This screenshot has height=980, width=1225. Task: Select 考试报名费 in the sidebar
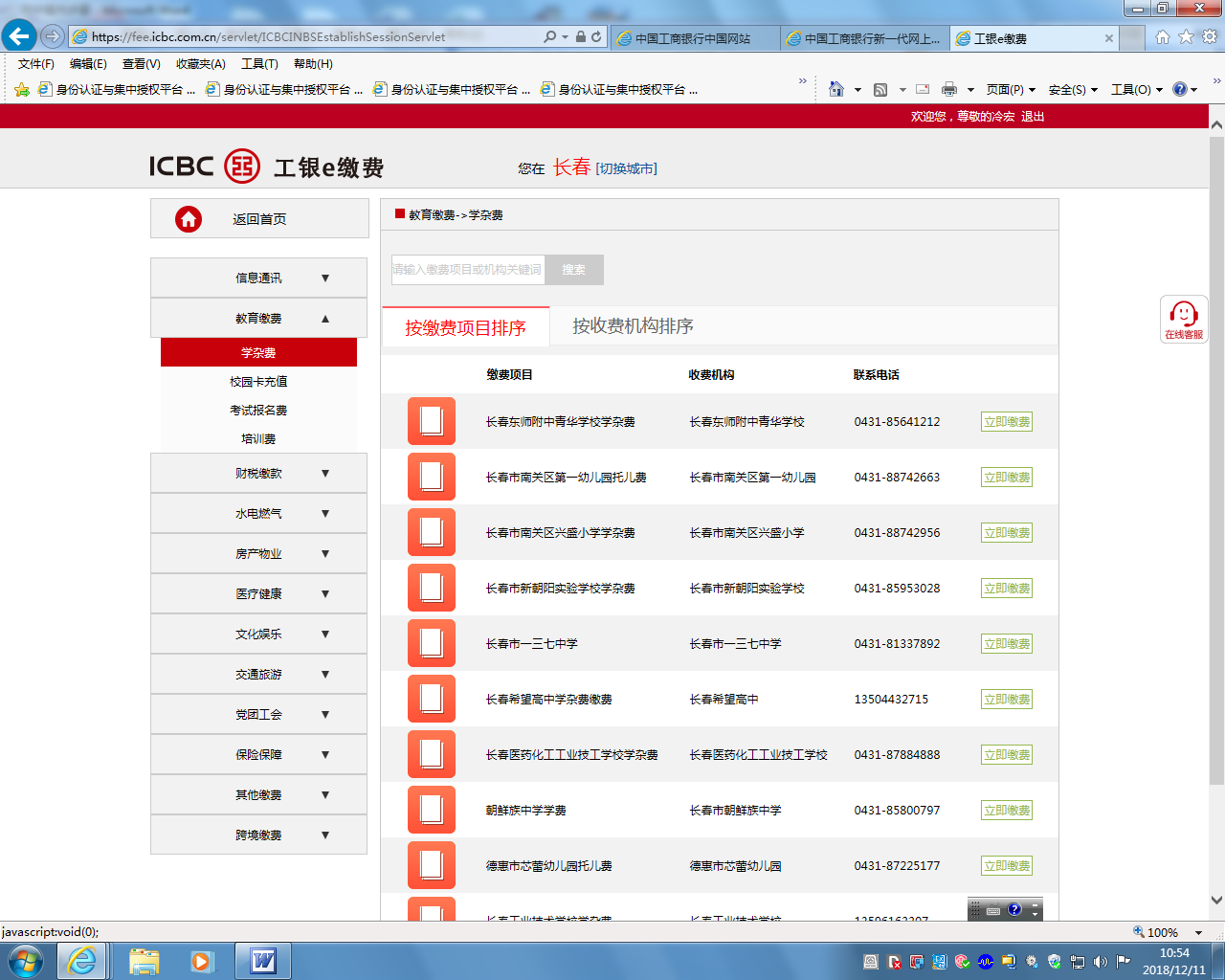[x=258, y=410]
